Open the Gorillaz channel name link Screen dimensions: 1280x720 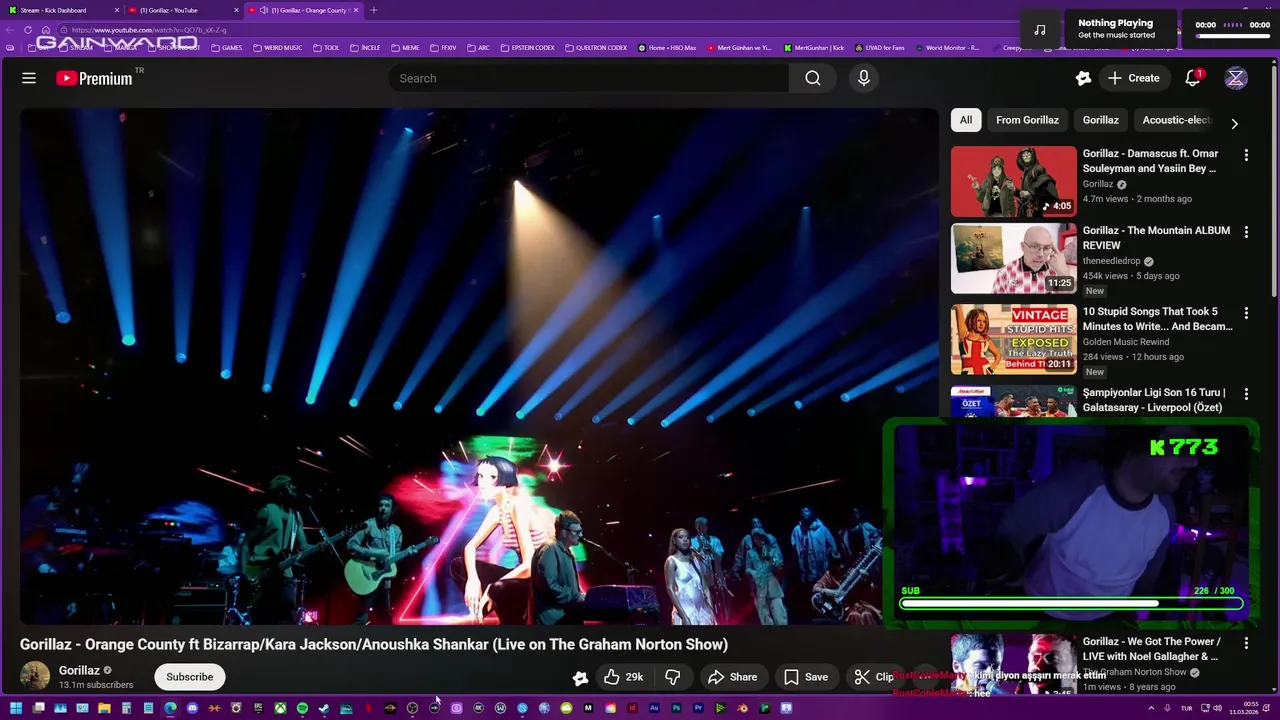coord(79,670)
